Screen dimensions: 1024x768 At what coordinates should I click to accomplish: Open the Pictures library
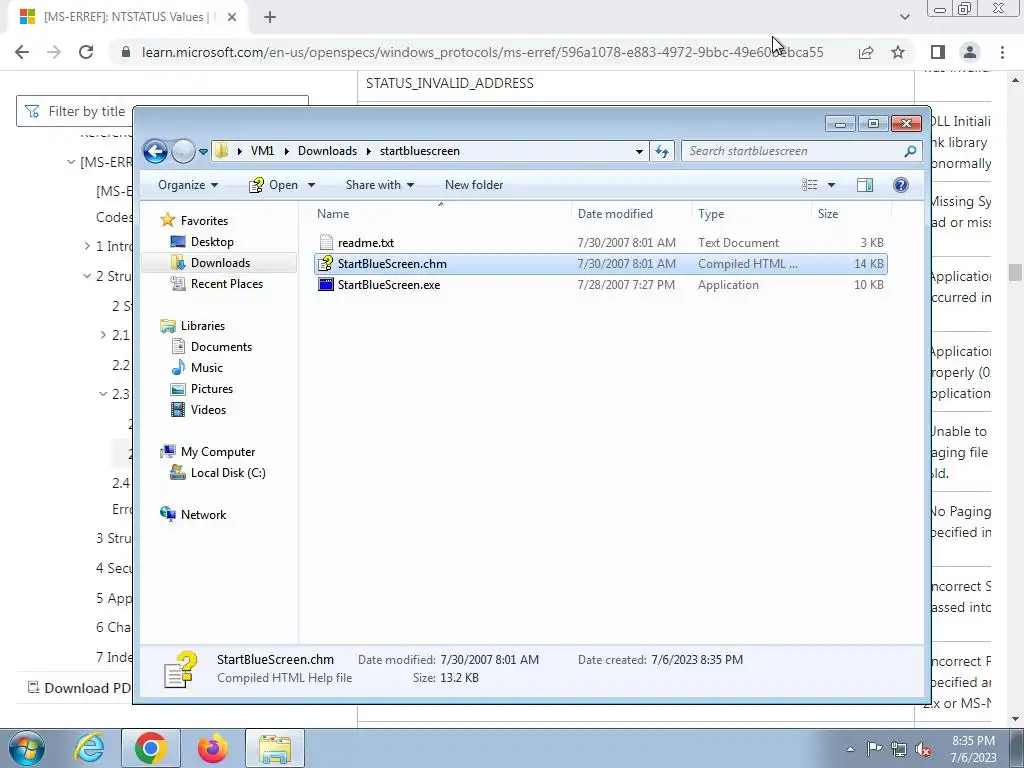point(212,389)
